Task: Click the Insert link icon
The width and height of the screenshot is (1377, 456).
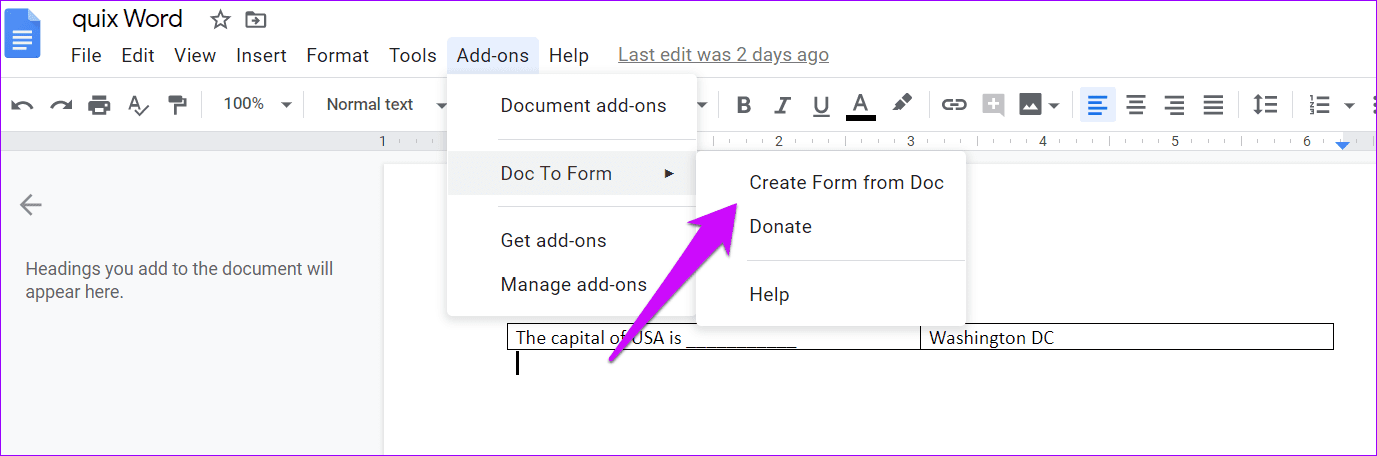Action: click(954, 105)
